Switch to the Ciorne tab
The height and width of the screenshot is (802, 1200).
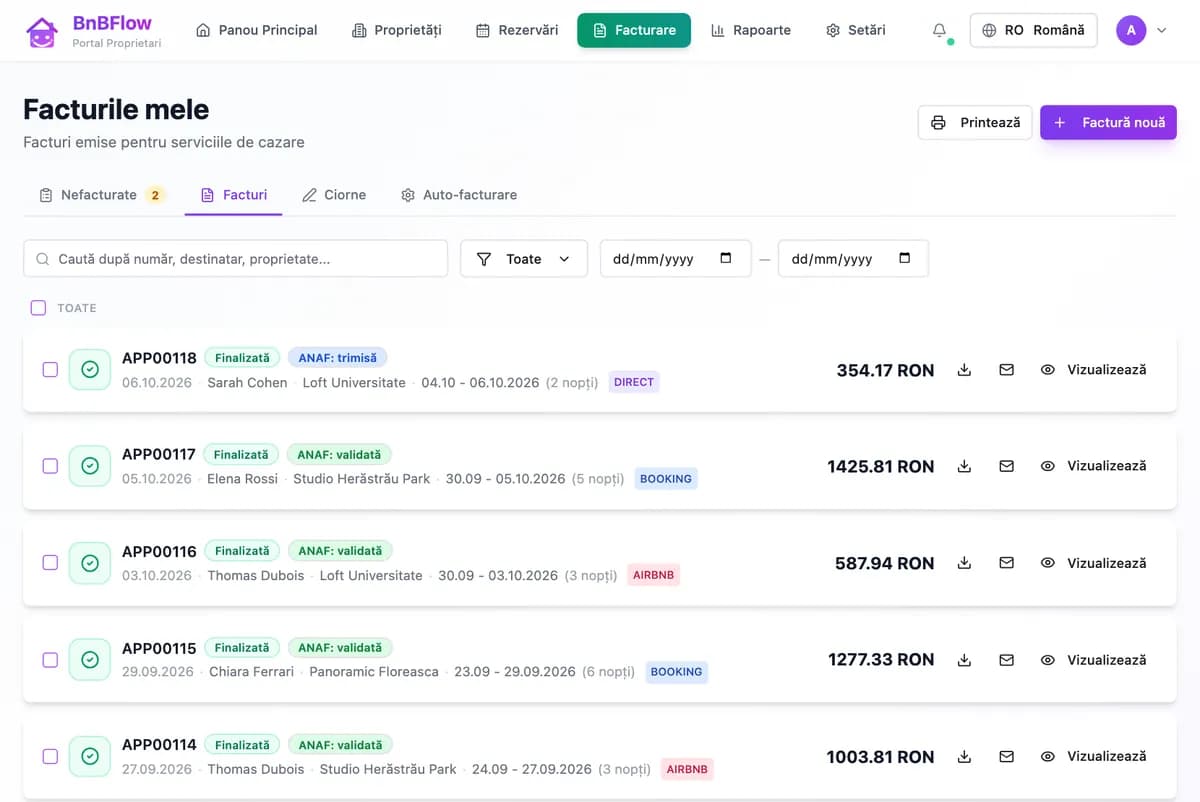[x=334, y=195]
